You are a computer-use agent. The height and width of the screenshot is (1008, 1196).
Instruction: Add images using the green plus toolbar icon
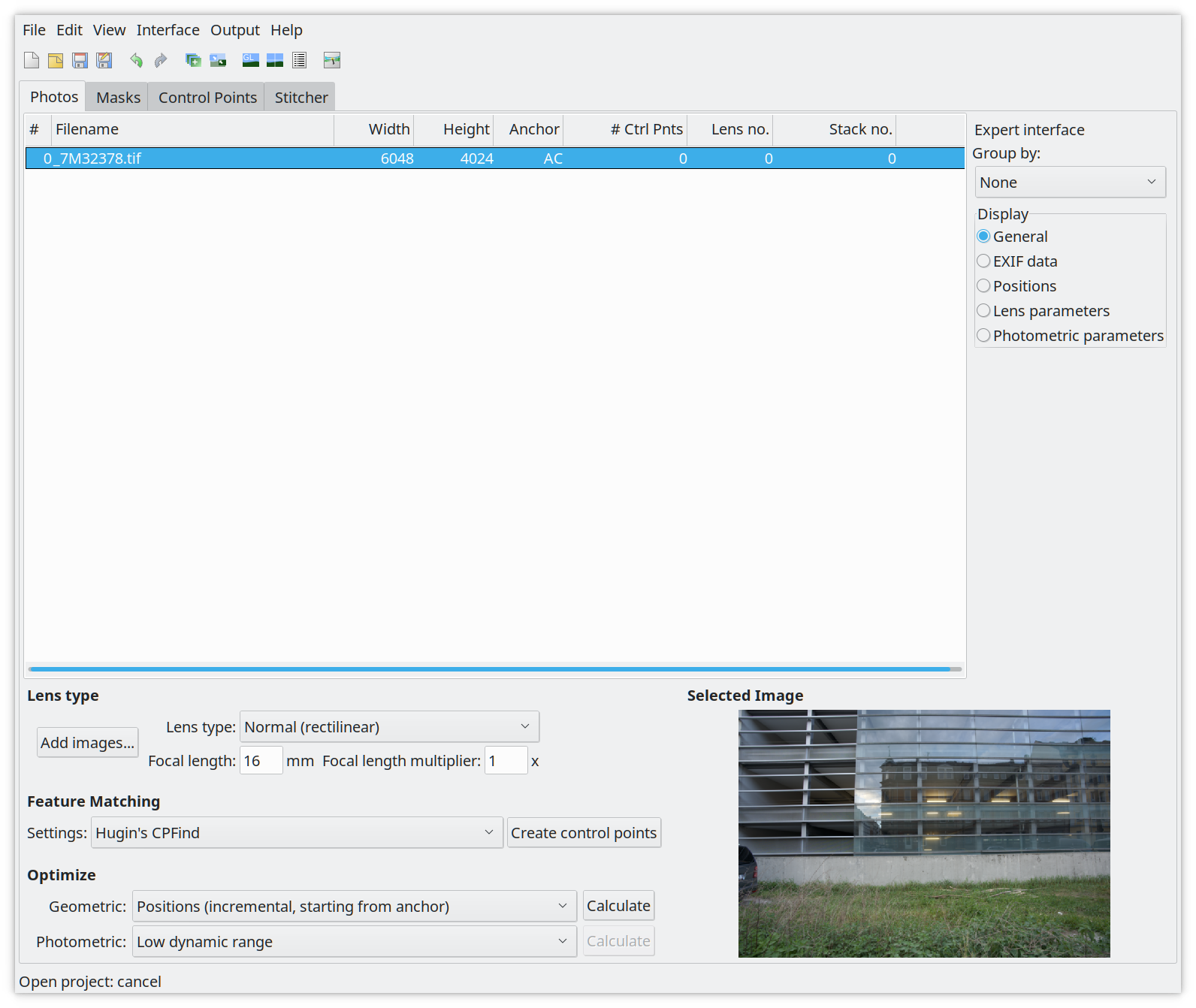point(193,60)
